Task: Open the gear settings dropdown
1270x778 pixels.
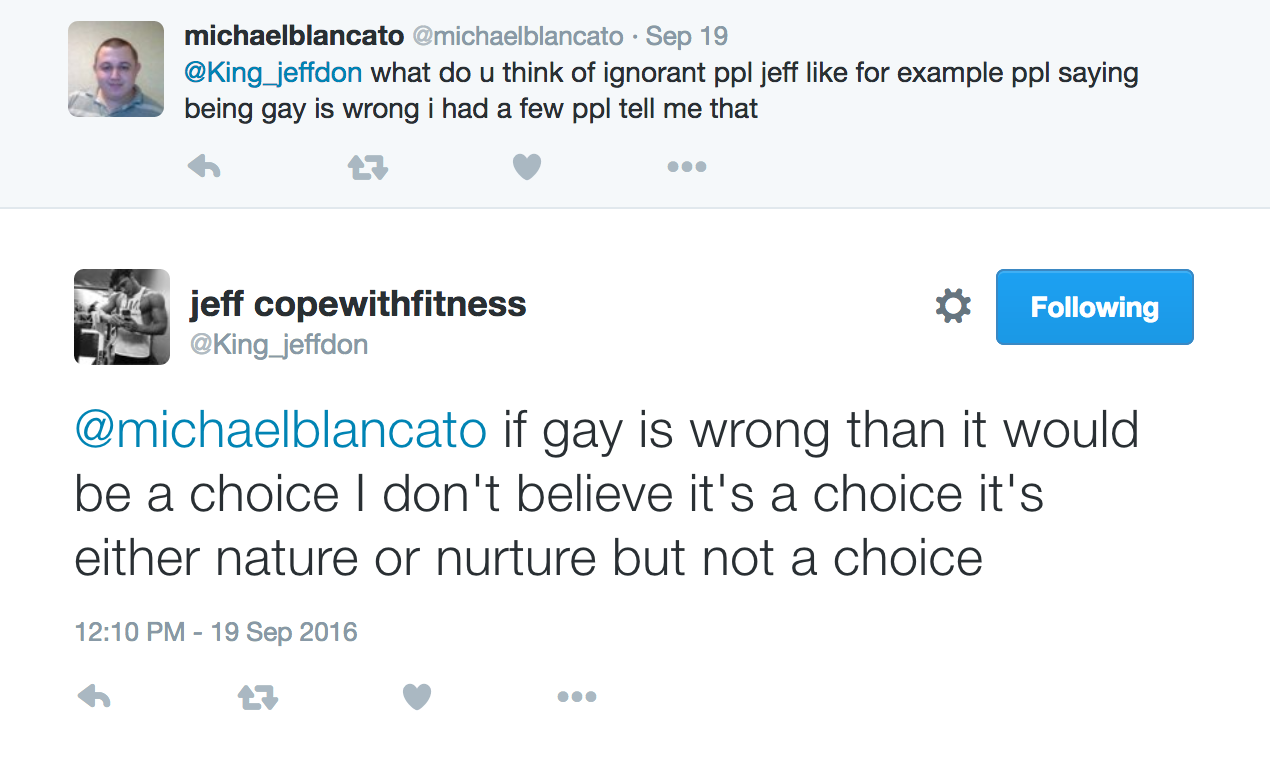Action: 953,306
